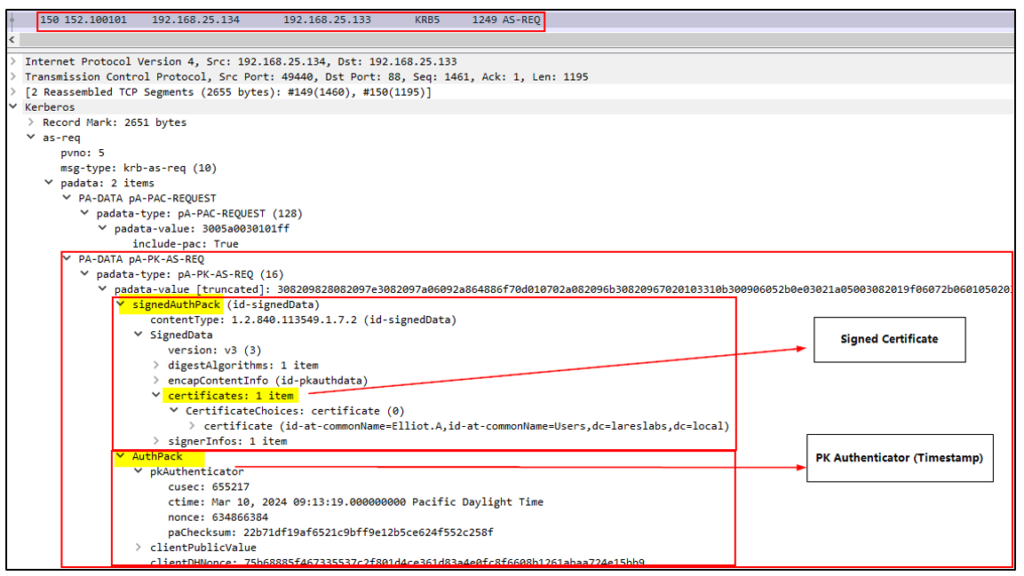Image resolution: width=1024 pixels, height=576 pixels.
Task: Collapse the Kerberos protocol section
Action: pyautogui.click(x=14, y=106)
